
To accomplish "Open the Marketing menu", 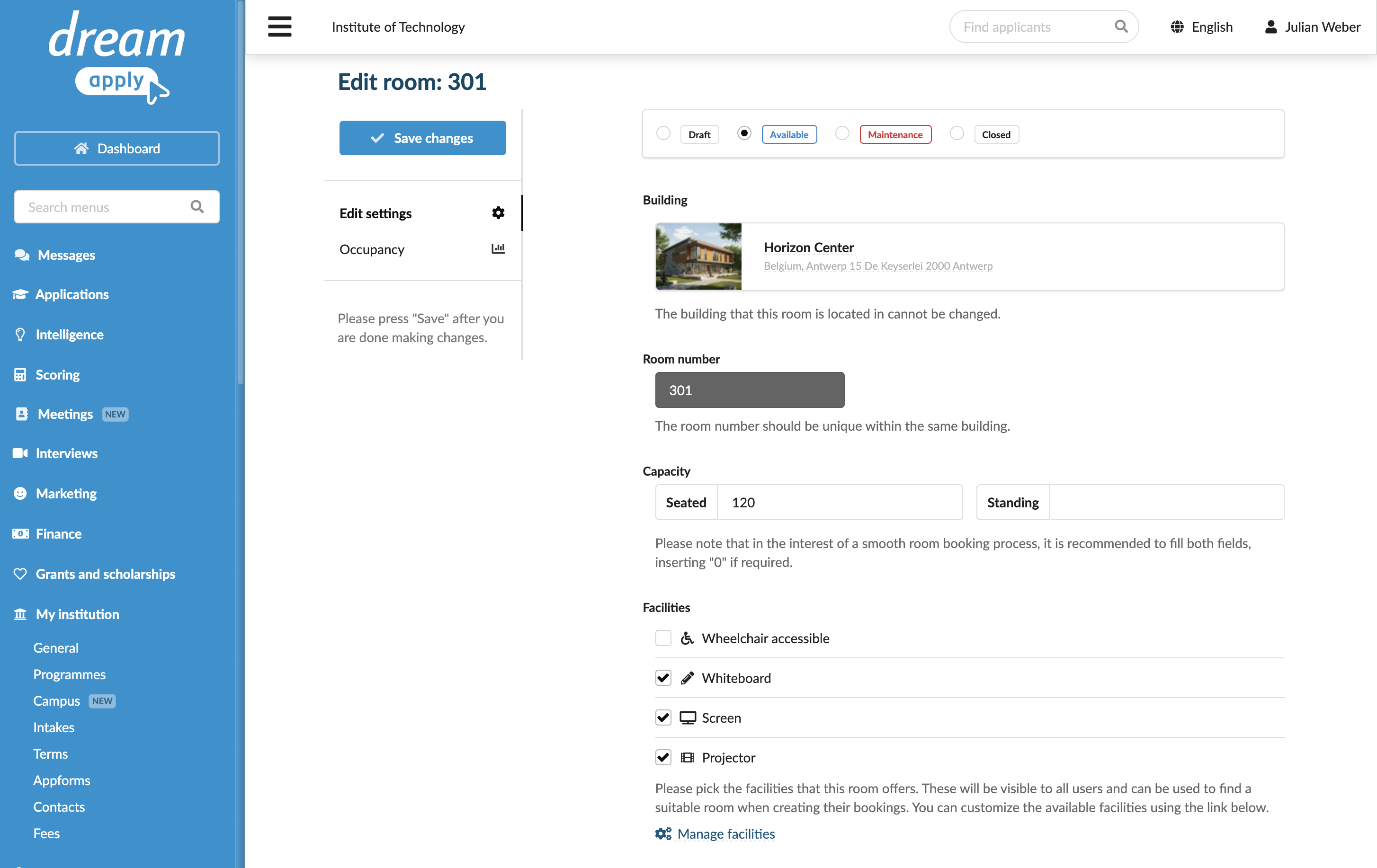I will [x=66, y=493].
